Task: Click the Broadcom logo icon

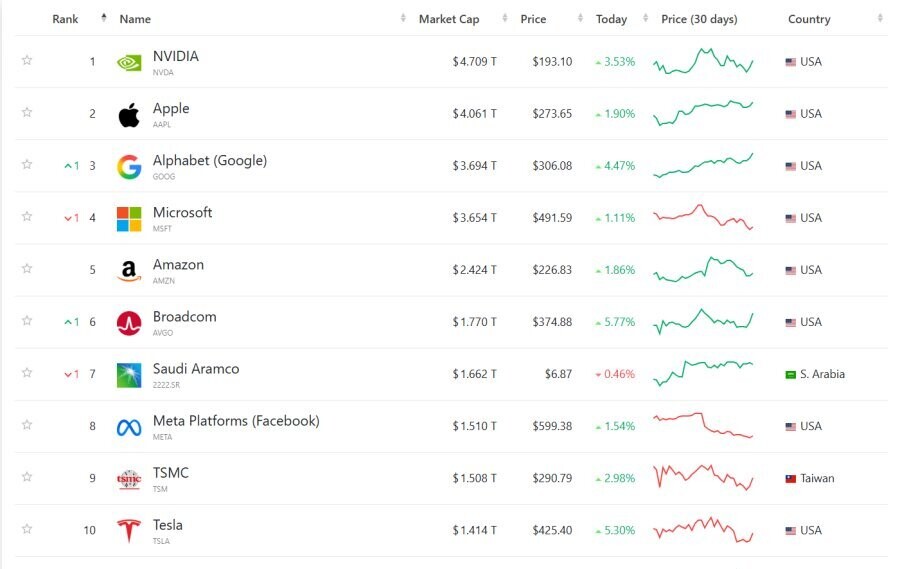Action: pos(129,323)
